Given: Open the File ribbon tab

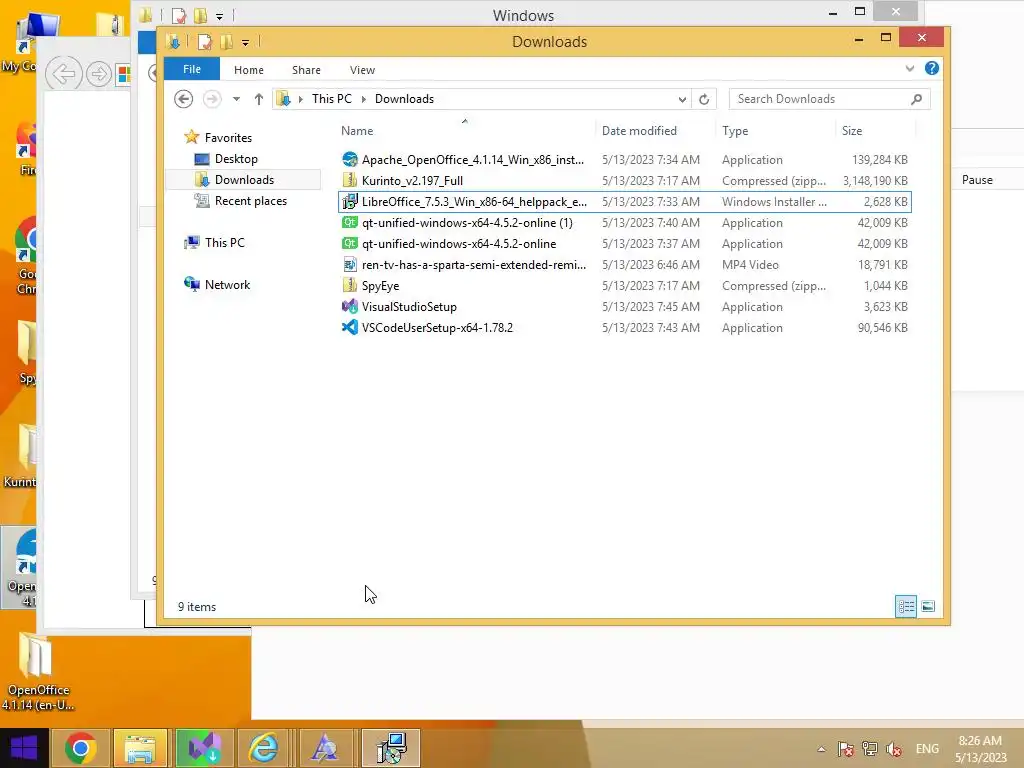Looking at the screenshot, I should click(191, 69).
